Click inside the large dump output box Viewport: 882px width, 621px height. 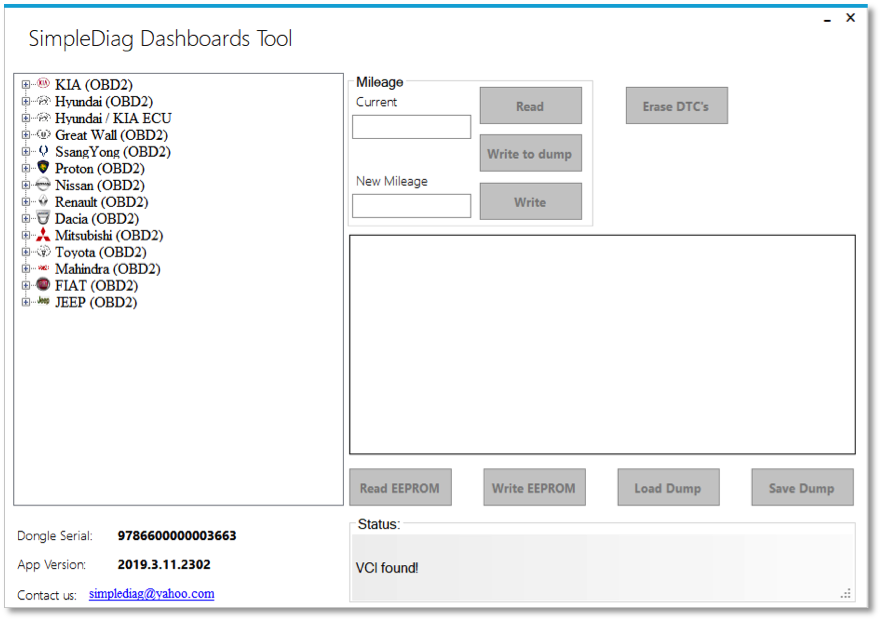tap(602, 344)
